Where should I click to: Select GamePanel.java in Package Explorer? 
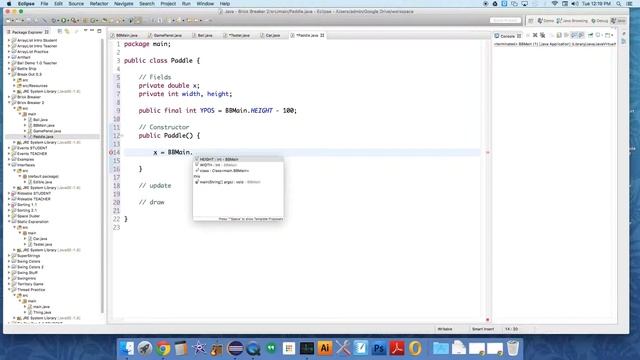click(x=47, y=131)
